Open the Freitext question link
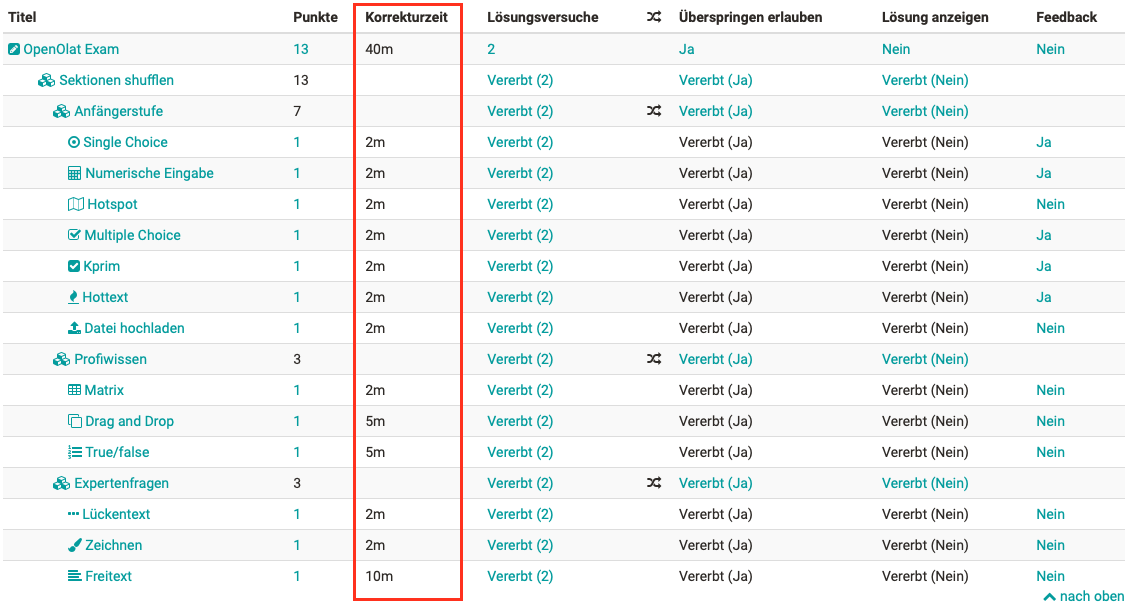Viewport: 1133px width, 612px height. coord(108,577)
